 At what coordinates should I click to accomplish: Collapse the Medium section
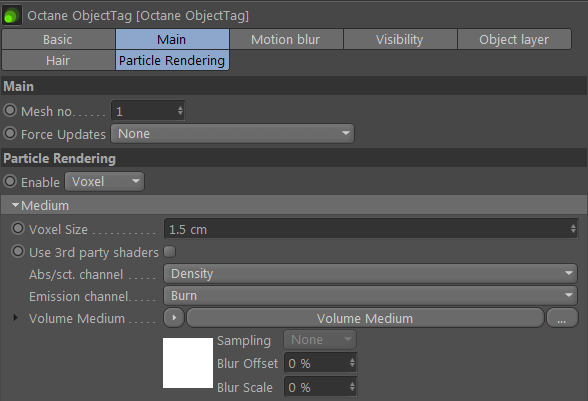coord(15,205)
